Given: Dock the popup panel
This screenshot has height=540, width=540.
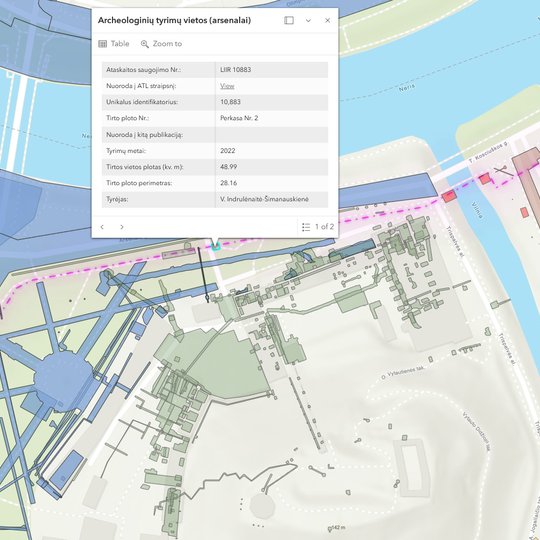Looking at the screenshot, I should point(289,20).
